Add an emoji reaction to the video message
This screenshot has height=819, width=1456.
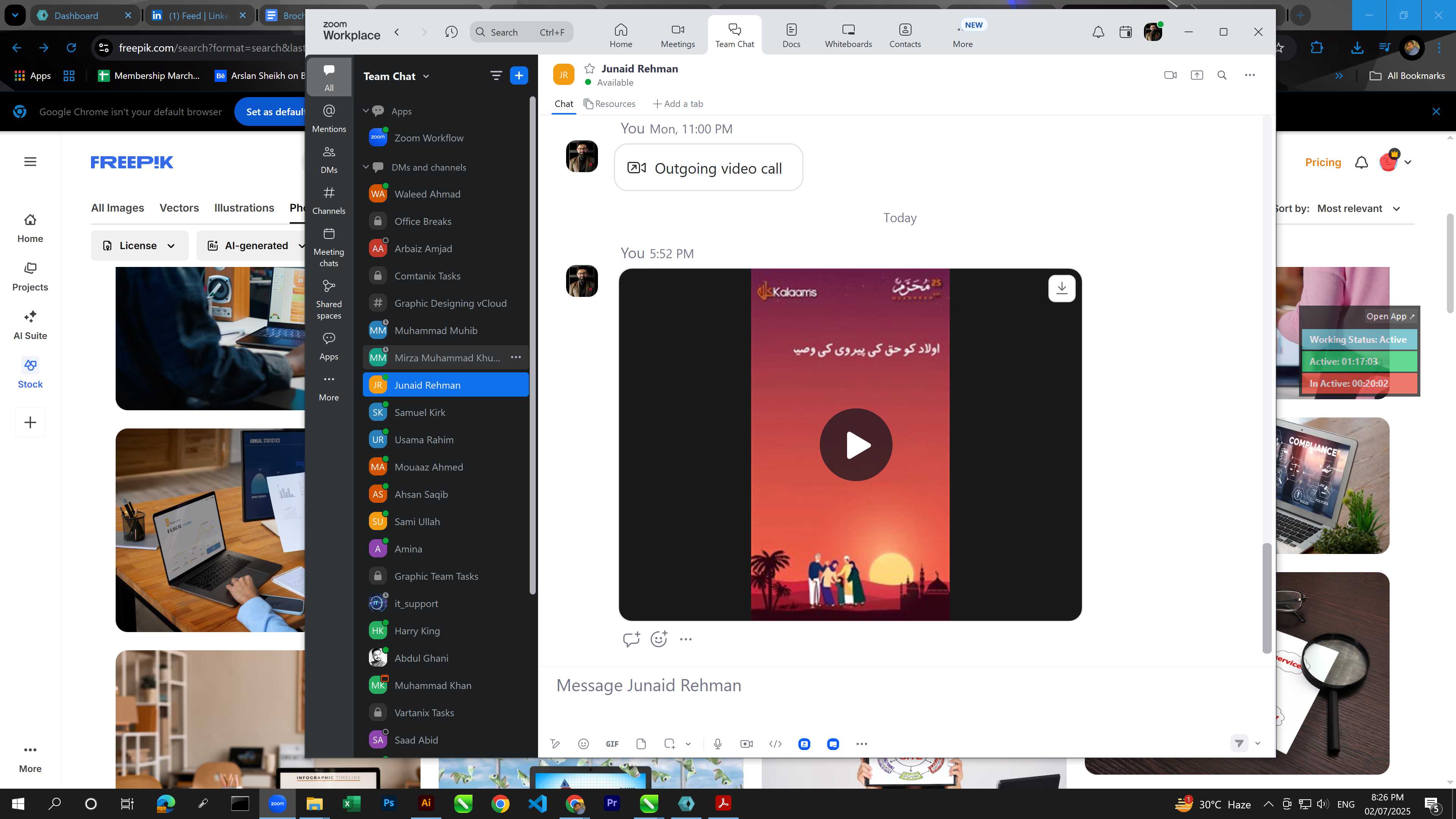[659, 639]
